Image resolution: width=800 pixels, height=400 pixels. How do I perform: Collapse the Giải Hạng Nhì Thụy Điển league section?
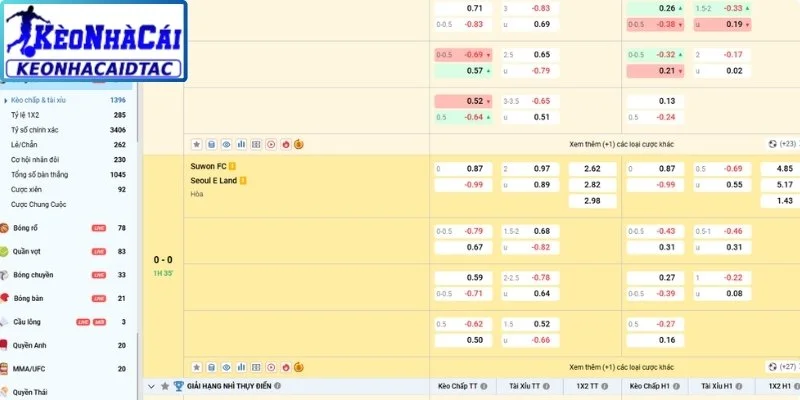click(x=151, y=386)
